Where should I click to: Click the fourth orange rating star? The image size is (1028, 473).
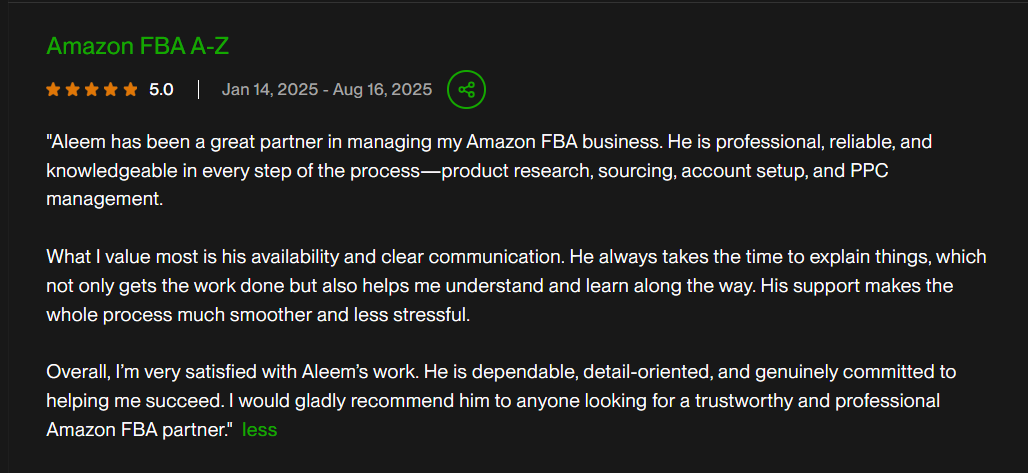111,90
